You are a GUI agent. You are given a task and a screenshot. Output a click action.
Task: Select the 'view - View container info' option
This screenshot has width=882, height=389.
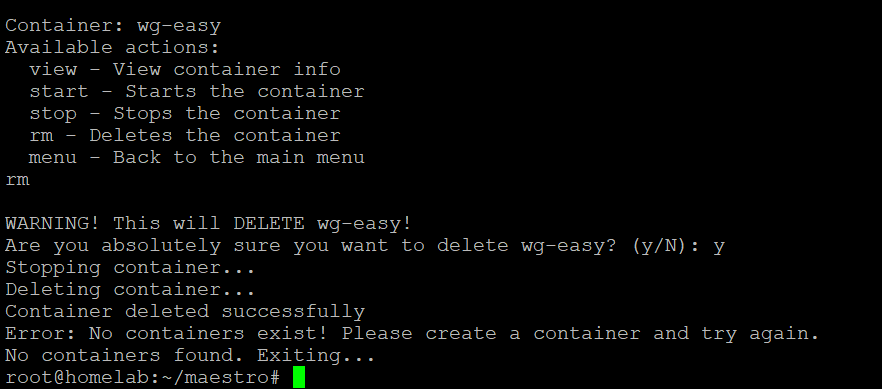pyautogui.click(x=185, y=70)
